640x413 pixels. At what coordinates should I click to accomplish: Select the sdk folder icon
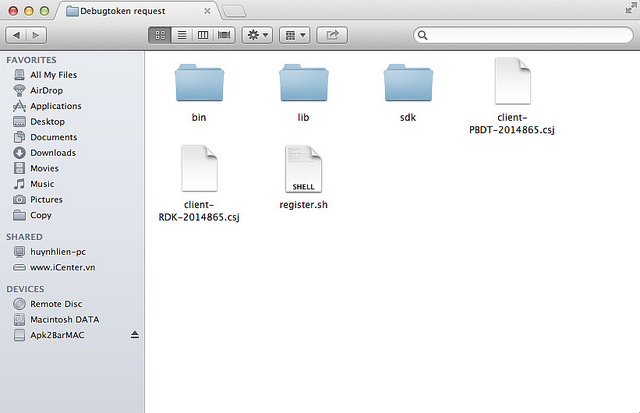point(408,82)
